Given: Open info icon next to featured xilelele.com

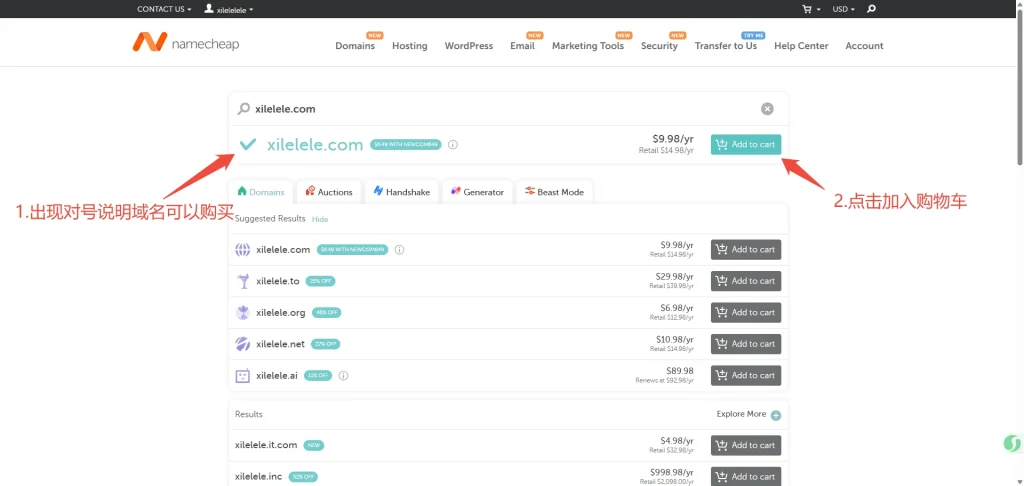Looking at the screenshot, I should [453, 144].
